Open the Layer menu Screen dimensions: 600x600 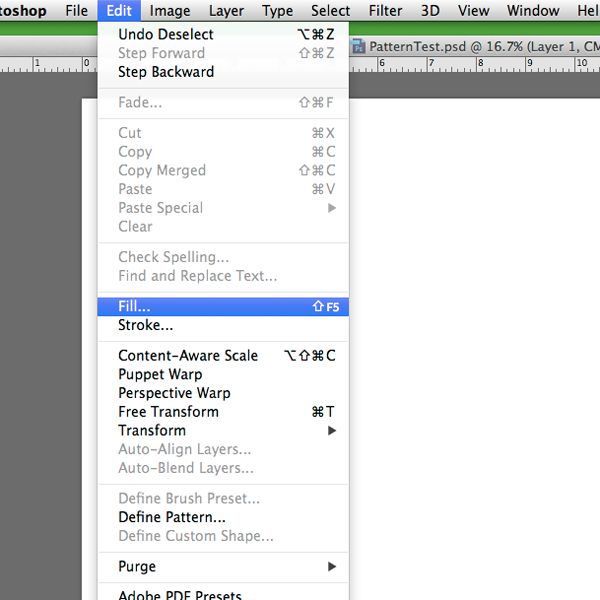click(x=226, y=11)
